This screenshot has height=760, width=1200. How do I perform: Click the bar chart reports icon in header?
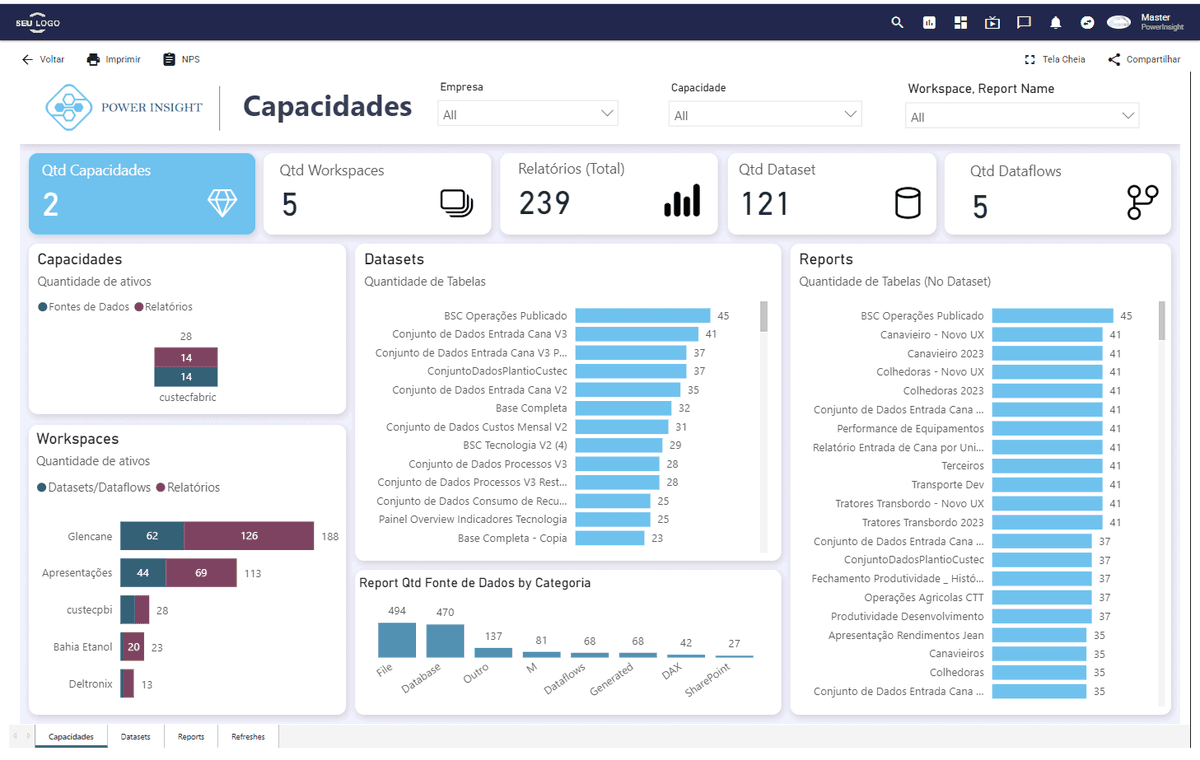click(x=929, y=22)
